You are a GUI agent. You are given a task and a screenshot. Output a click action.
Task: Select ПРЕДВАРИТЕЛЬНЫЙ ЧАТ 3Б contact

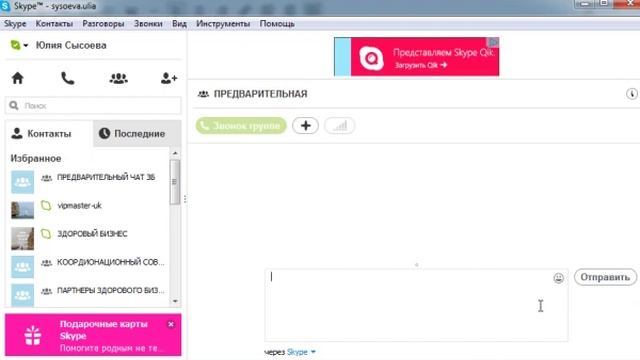tap(88, 182)
